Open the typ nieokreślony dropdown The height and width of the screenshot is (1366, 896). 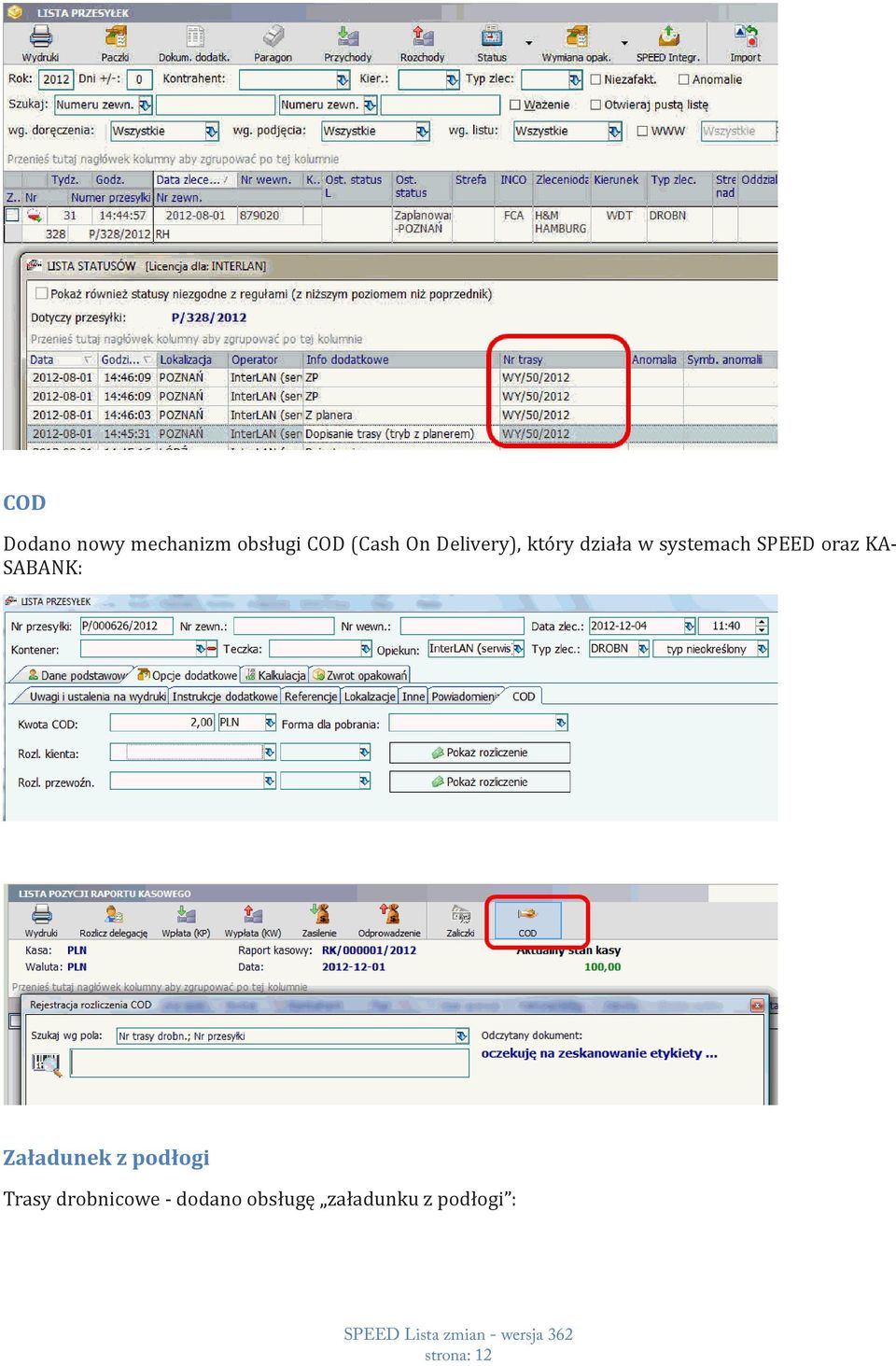762,649
